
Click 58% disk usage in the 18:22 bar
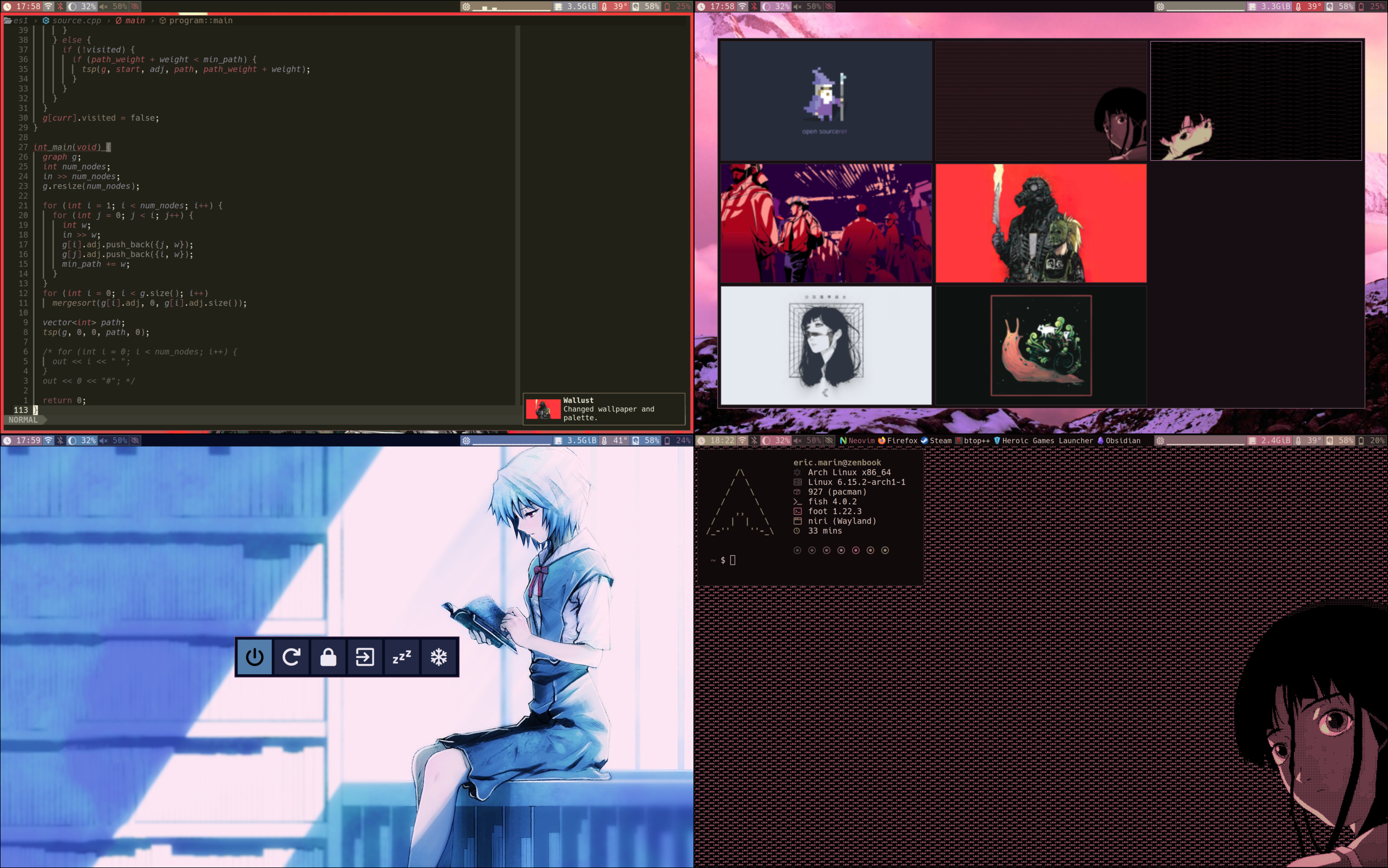click(x=1339, y=440)
